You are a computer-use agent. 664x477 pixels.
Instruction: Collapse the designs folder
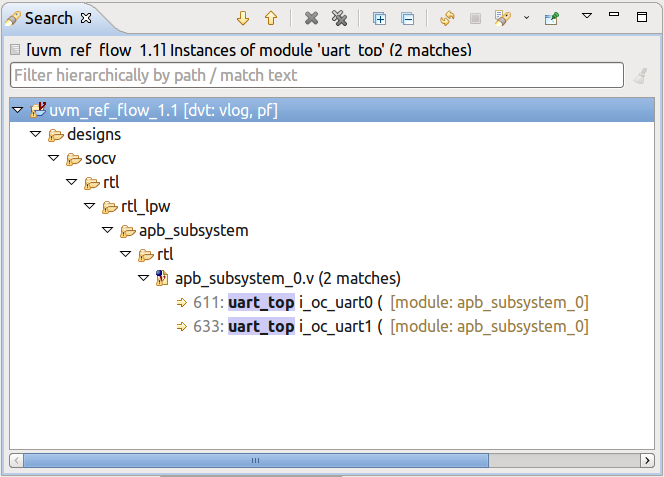click(36, 134)
